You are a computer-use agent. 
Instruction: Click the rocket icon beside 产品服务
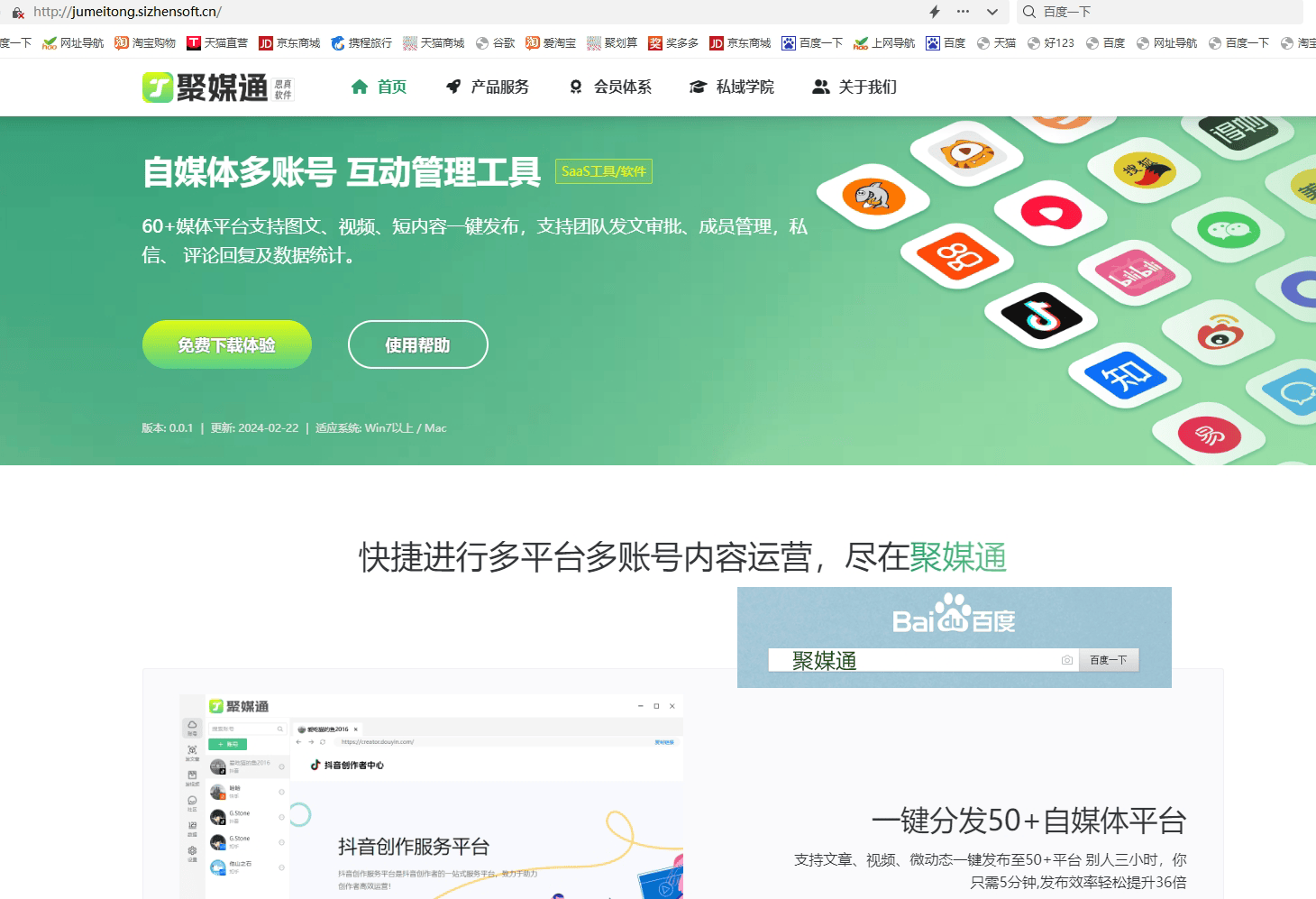pos(453,87)
